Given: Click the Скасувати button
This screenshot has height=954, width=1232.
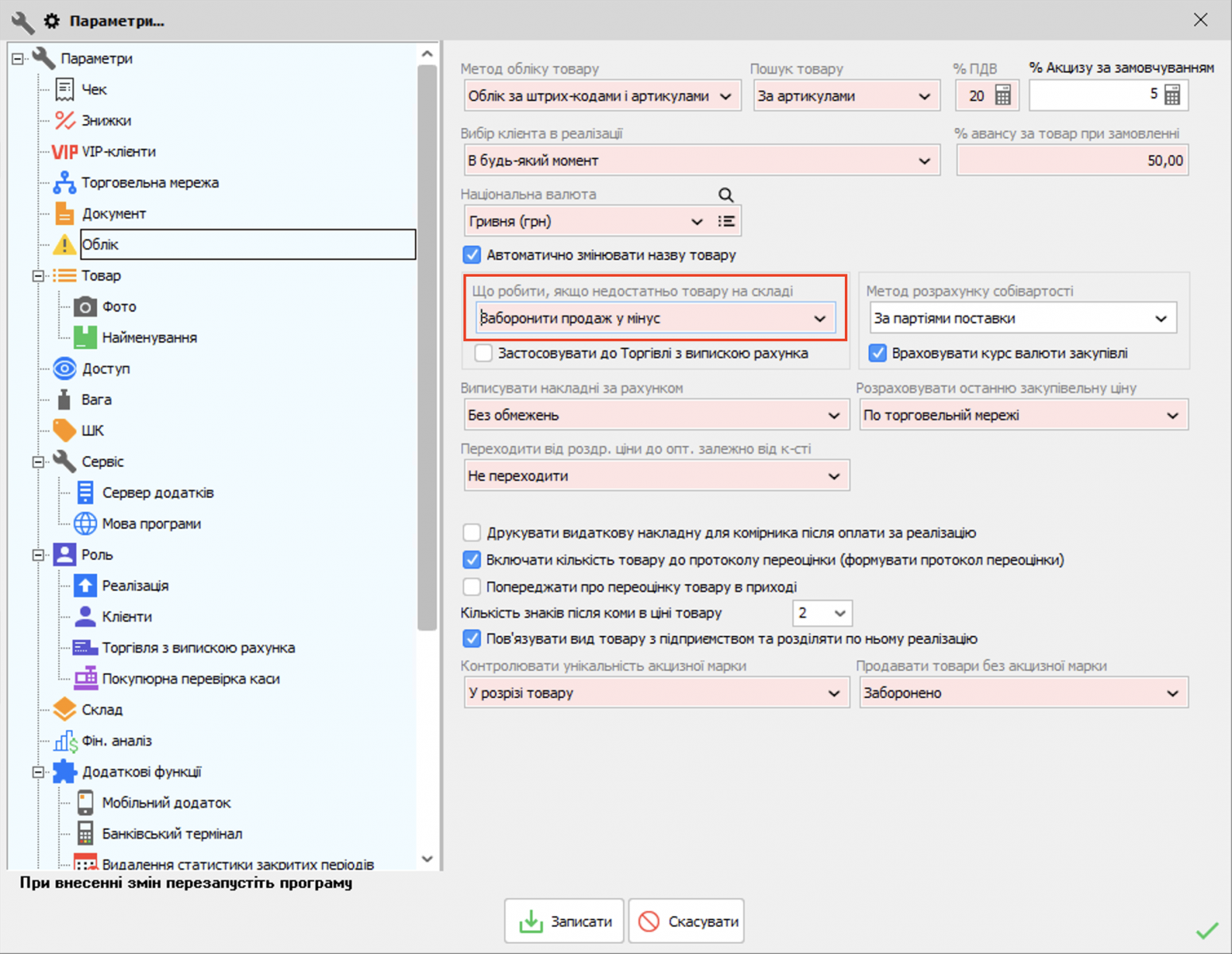Looking at the screenshot, I should pos(687,921).
